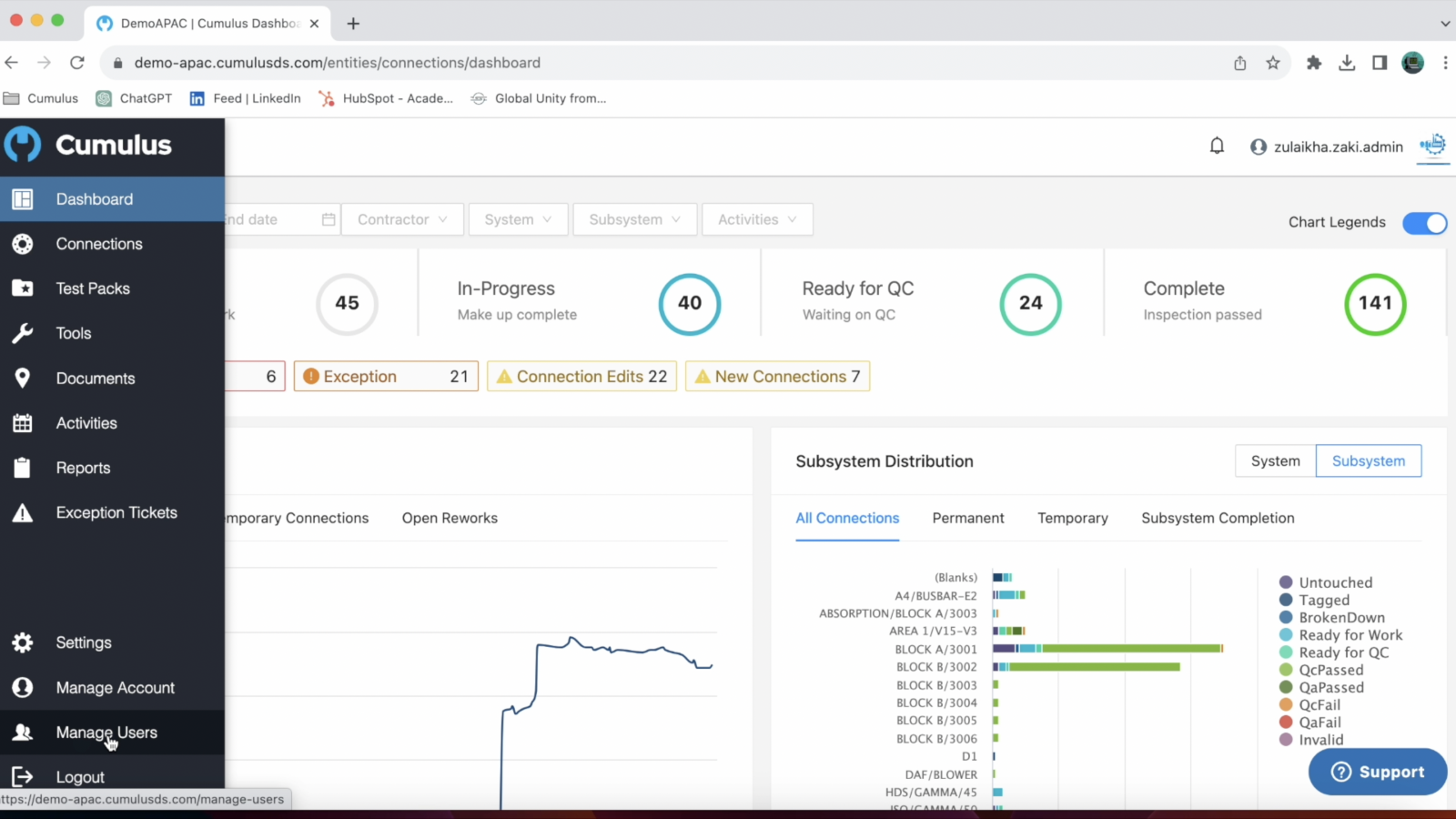The height and width of the screenshot is (819, 1456).
Task: Click the QcPassed legend color dot
Action: coord(1286,670)
